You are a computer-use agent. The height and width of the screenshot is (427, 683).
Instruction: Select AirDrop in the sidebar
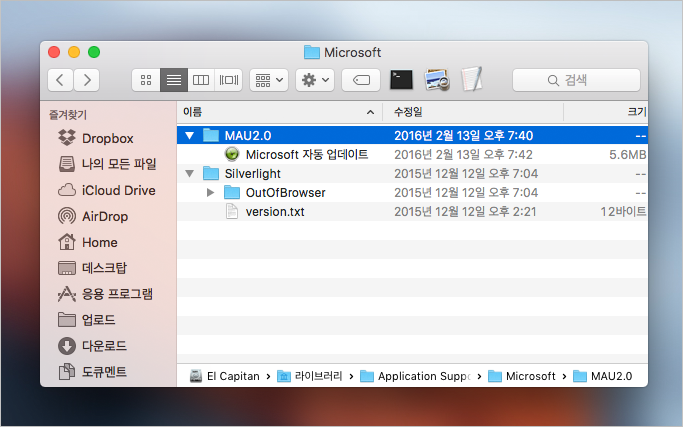[93, 216]
